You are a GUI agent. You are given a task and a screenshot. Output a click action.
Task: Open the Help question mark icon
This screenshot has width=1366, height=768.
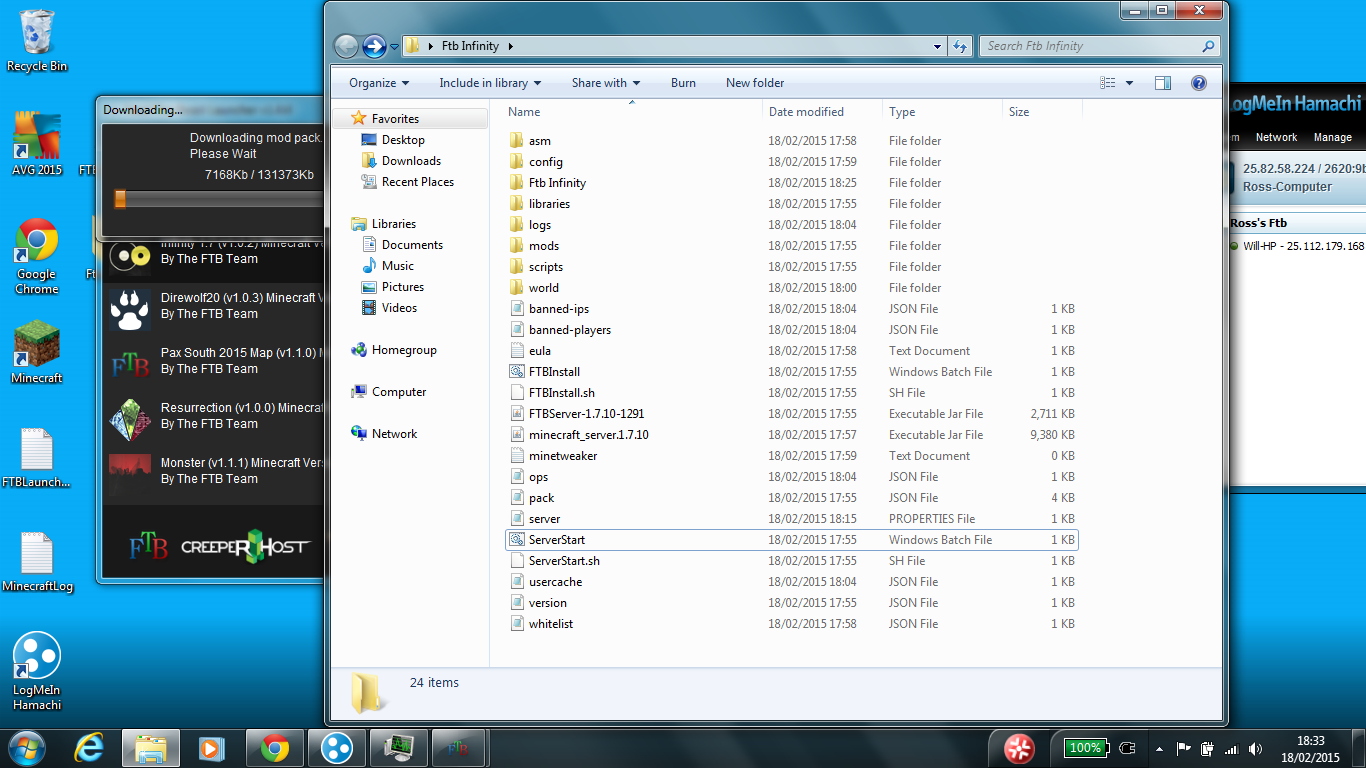tap(1199, 83)
